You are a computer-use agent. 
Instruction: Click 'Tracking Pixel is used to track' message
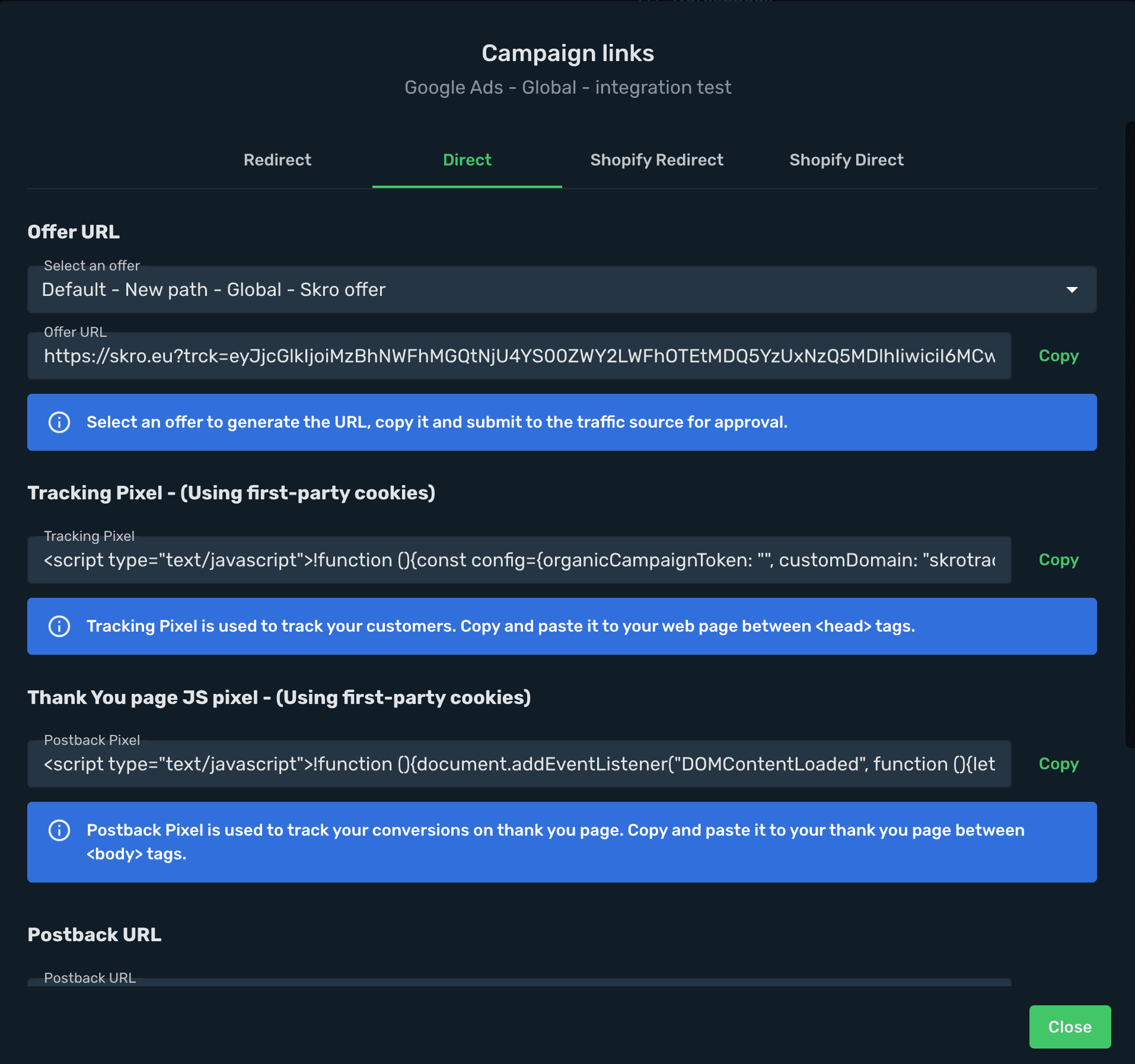click(x=501, y=626)
